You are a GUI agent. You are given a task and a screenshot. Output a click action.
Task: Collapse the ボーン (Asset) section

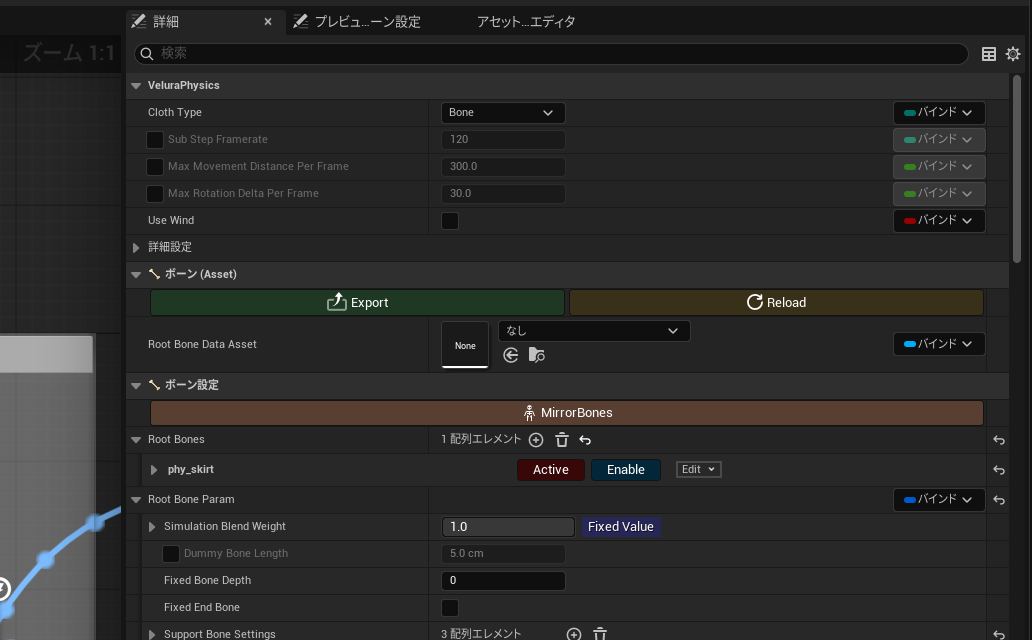click(x=136, y=275)
